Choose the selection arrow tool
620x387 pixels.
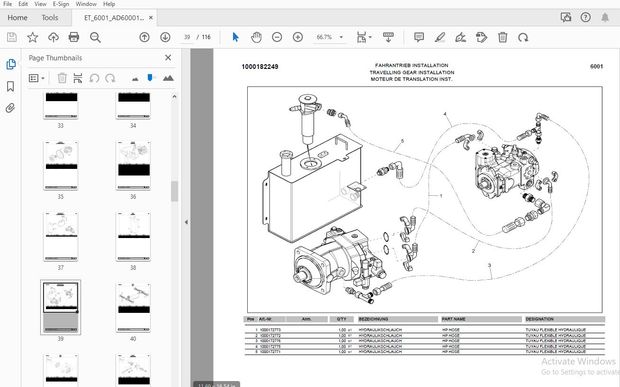(x=236, y=37)
